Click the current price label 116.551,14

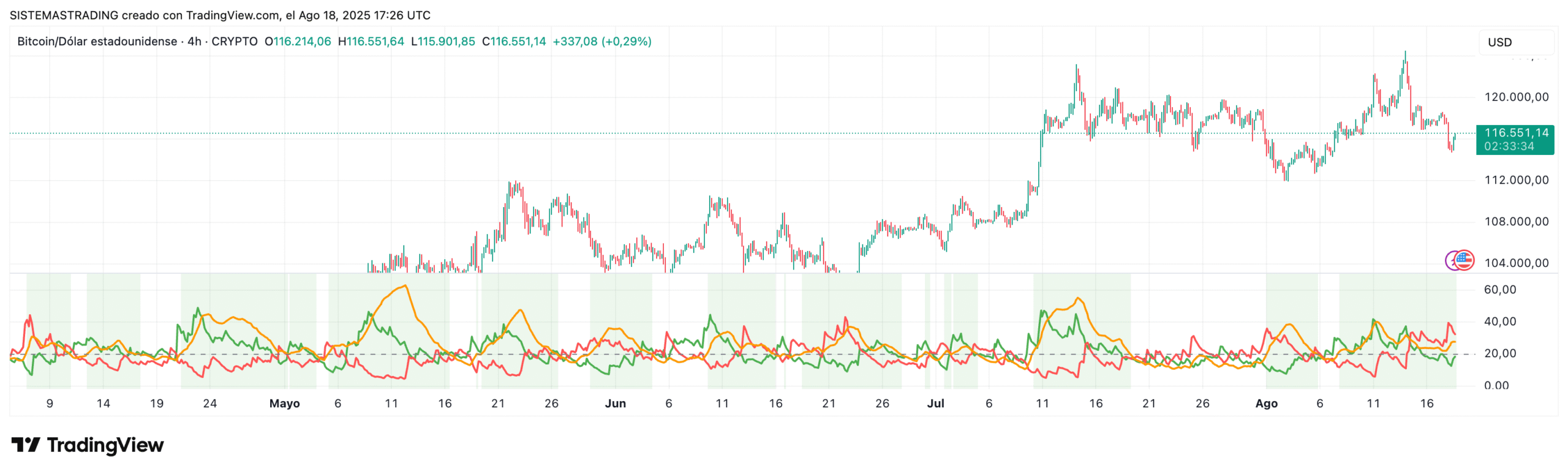pos(1516,133)
